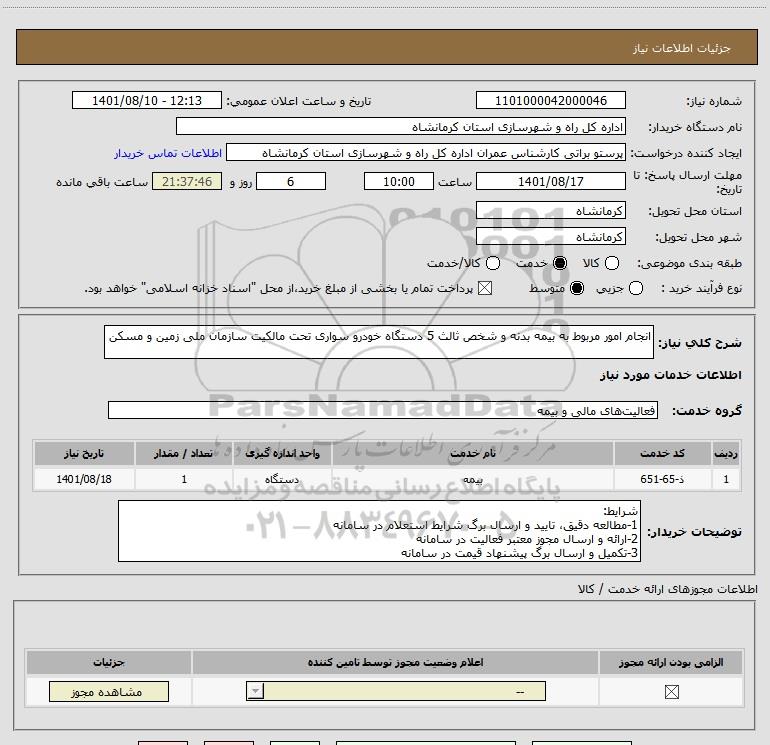Click the remaining time 21:37:46 field
770x745 pixels.
187,181
